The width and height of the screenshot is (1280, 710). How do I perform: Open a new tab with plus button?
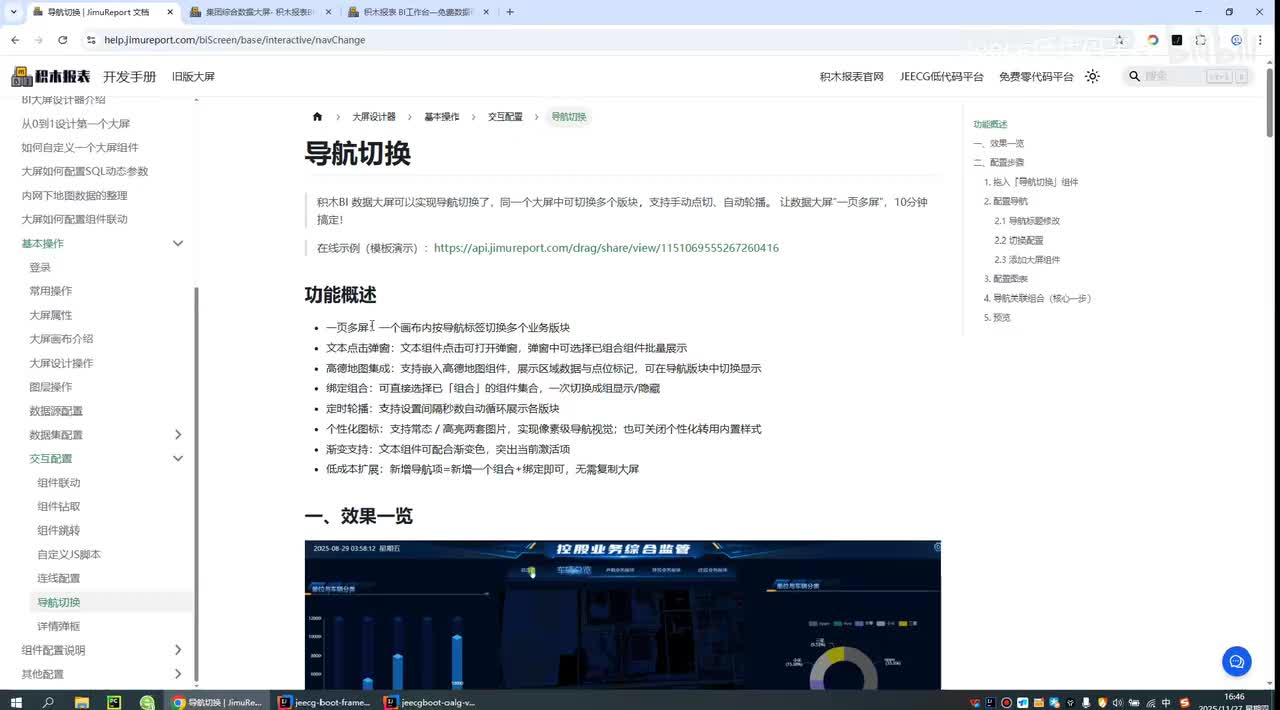[x=510, y=12]
